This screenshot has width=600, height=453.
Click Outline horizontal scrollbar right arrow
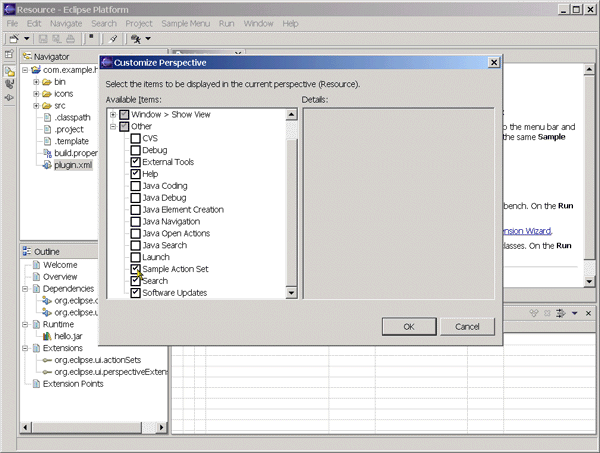[162, 427]
